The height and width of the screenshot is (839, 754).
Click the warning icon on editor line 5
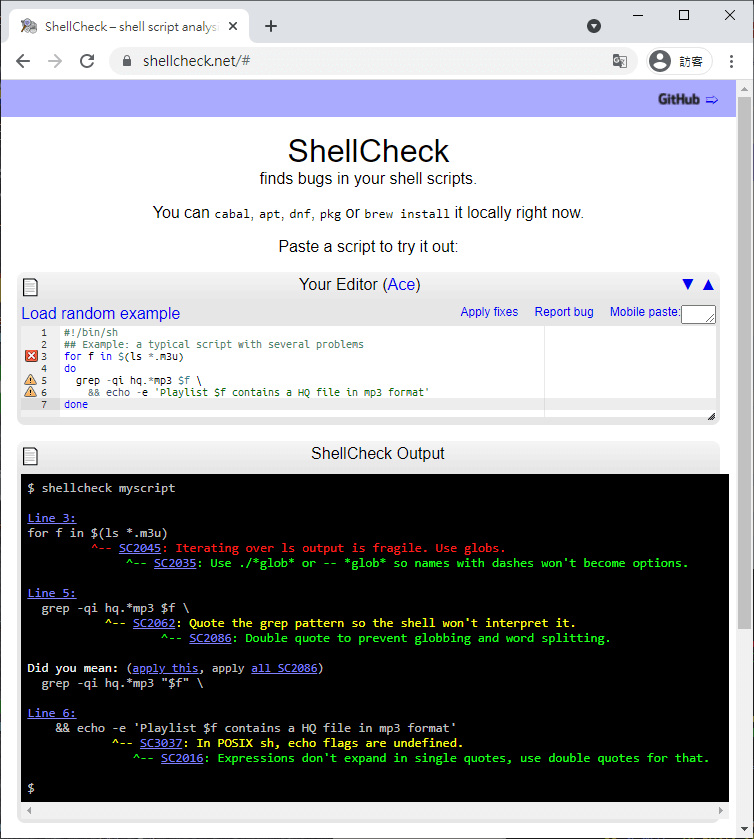(31, 380)
